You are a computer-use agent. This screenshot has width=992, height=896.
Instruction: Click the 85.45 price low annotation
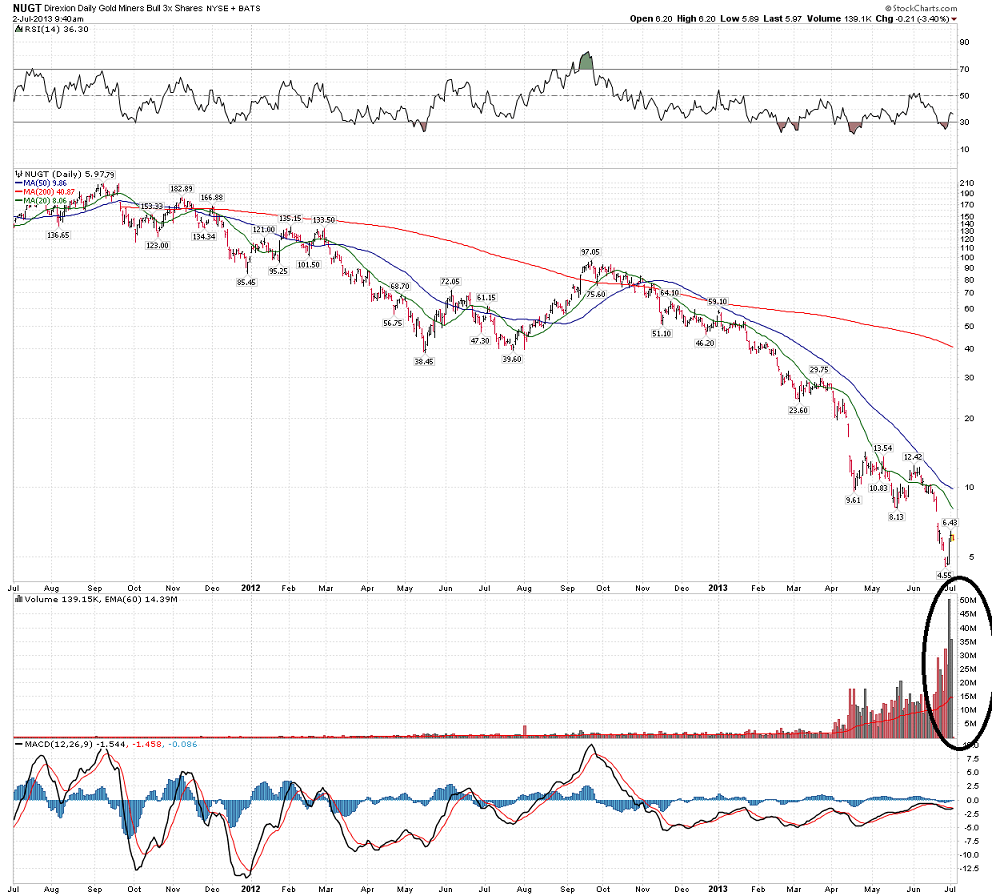coord(246,282)
